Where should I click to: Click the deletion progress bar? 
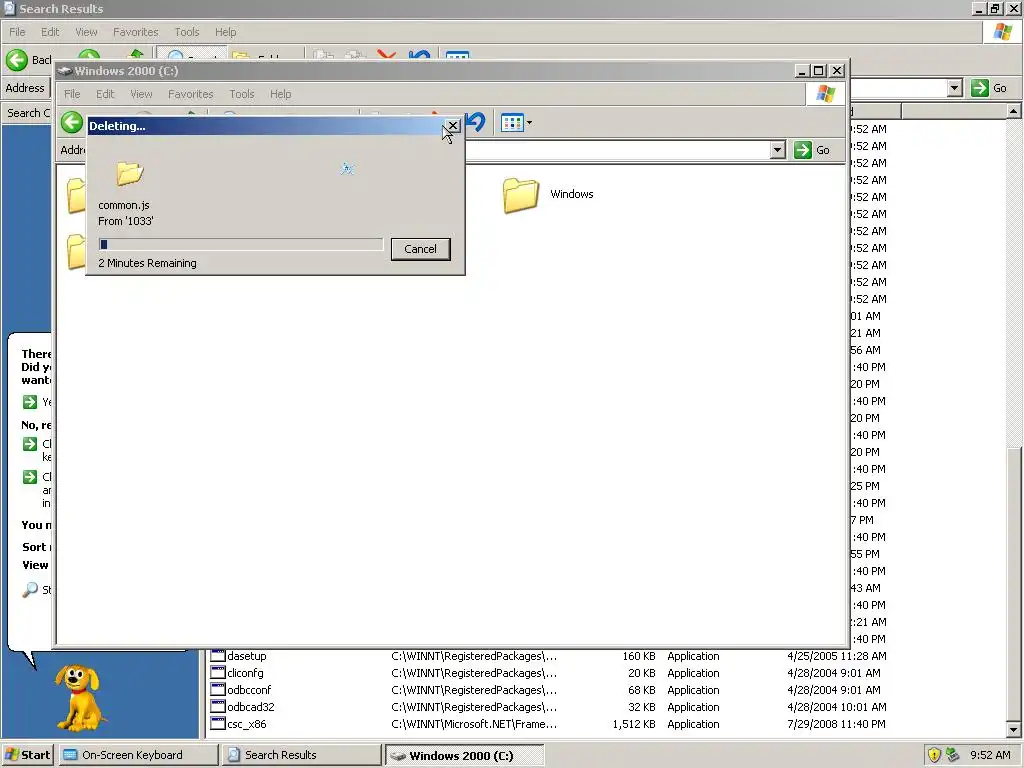240,244
